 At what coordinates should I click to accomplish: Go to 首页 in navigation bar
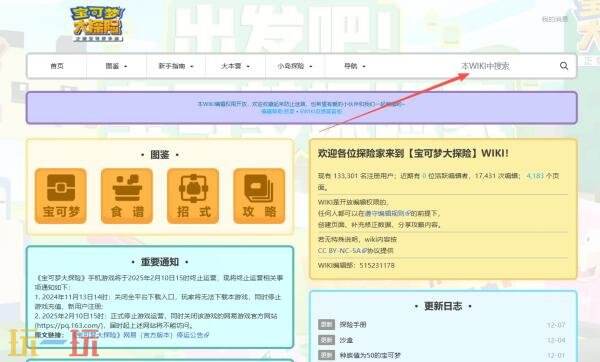[x=57, y=66]
